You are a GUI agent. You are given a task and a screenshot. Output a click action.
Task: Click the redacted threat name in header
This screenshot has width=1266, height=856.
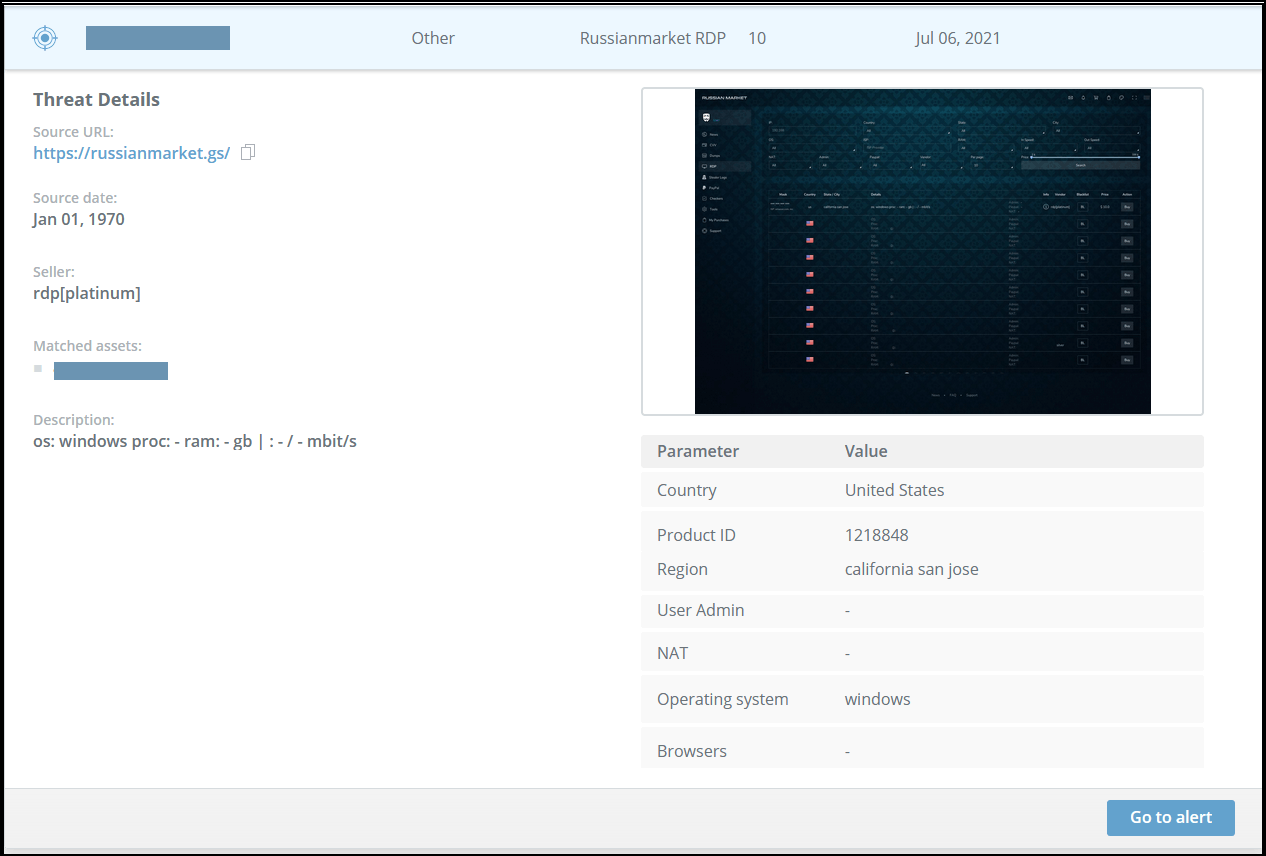coord(158,38)
